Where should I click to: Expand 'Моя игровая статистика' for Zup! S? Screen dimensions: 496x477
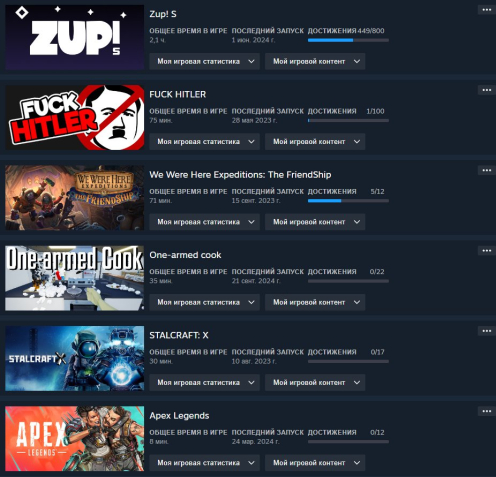click(x=204, y=61)
